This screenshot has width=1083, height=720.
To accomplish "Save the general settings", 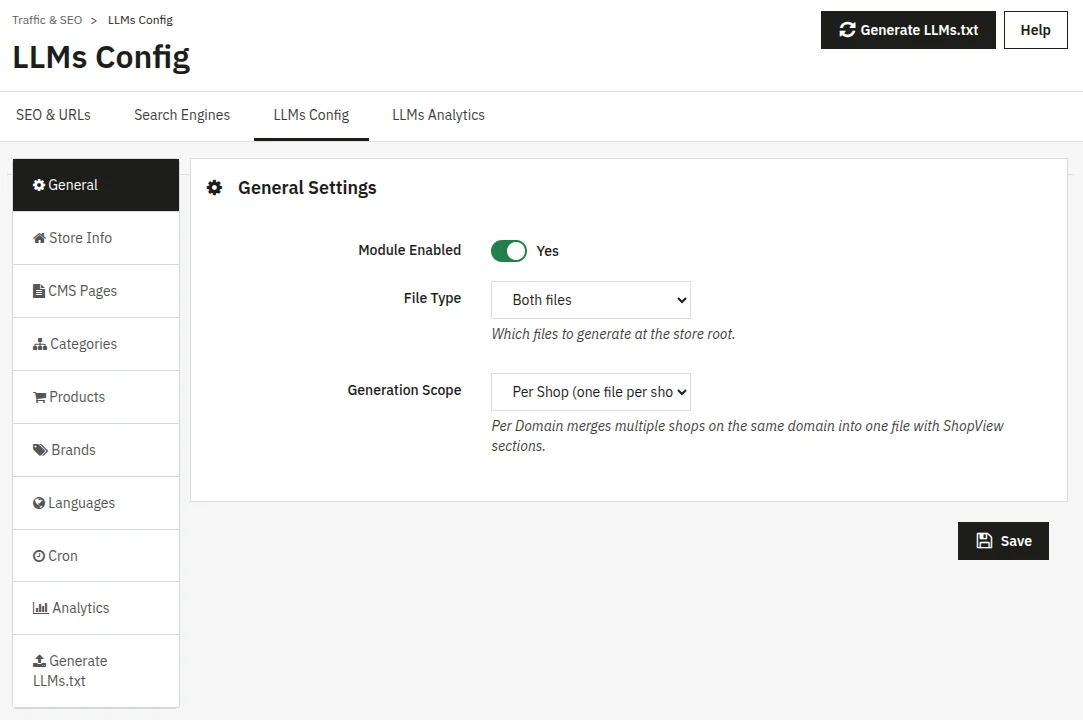I will coord(1003,541).
